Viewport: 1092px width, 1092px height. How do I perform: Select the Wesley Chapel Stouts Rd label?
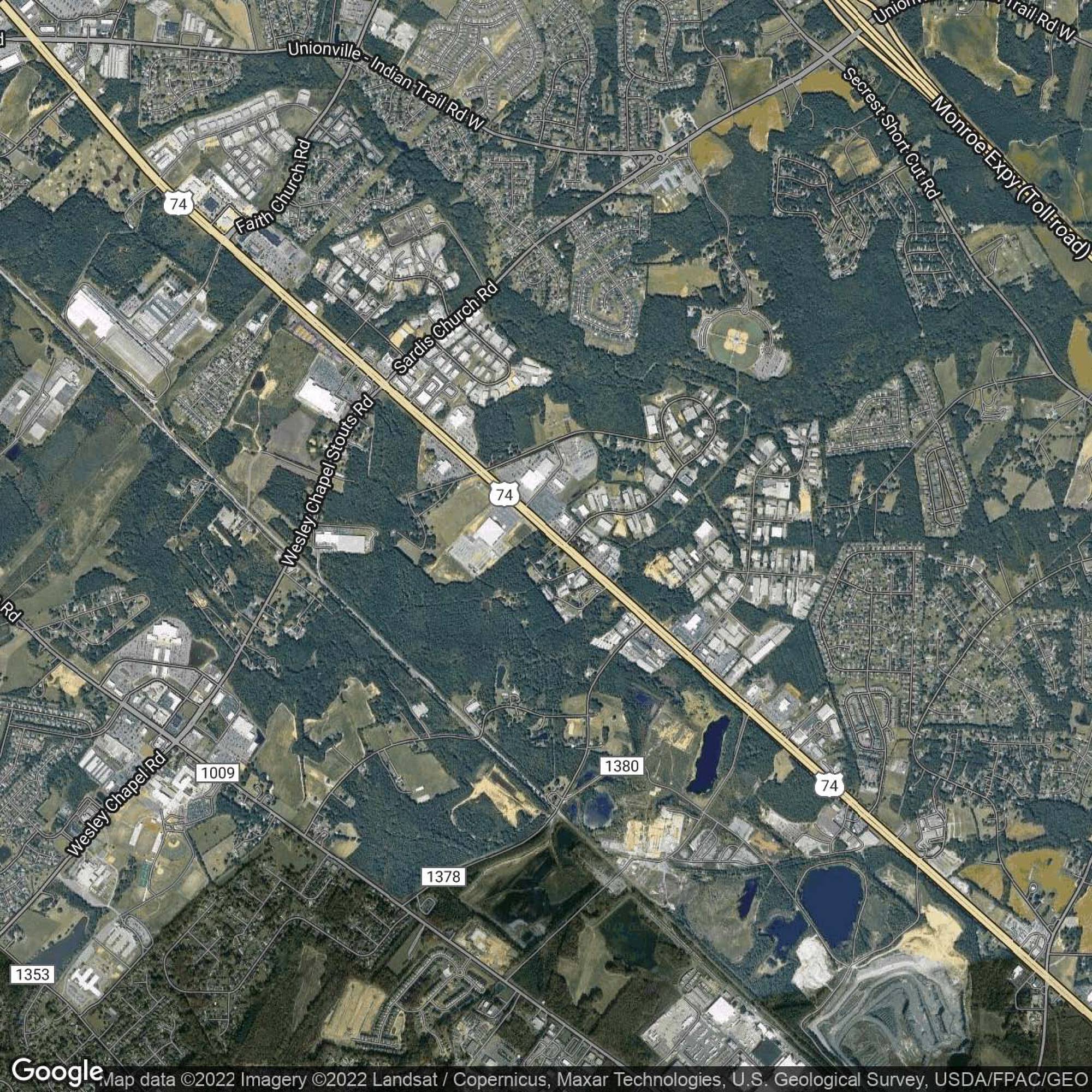pyautogui.click(x=328, y=480)
